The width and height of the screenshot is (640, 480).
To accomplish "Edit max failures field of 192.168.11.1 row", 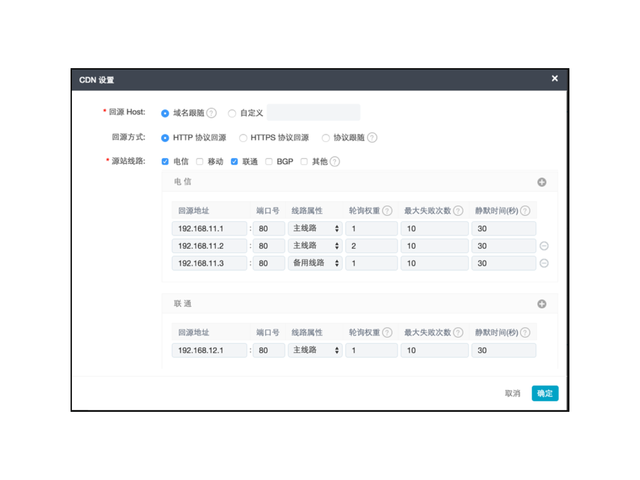I will click(435, 229).
